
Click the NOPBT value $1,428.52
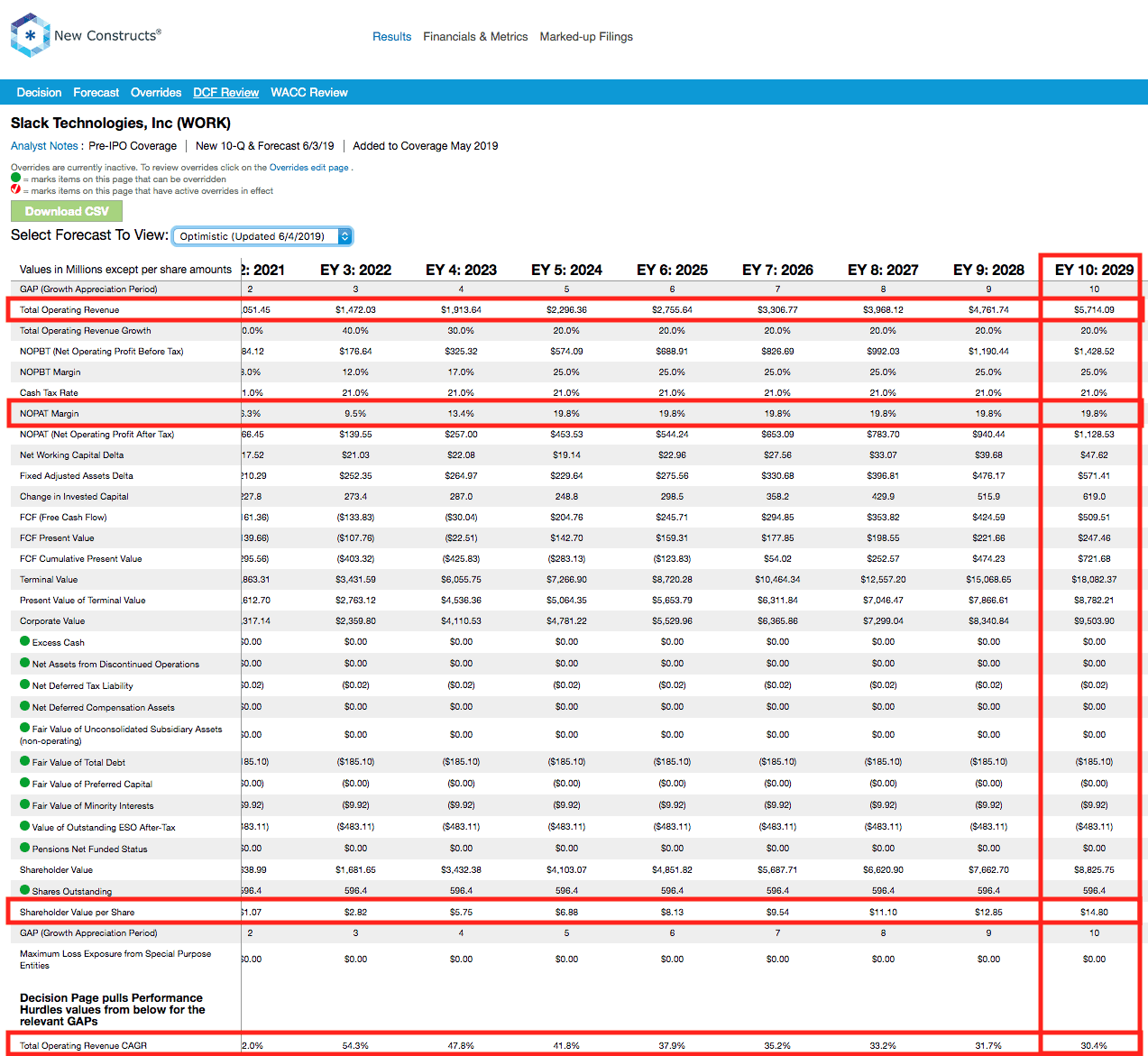[1094, 352]
